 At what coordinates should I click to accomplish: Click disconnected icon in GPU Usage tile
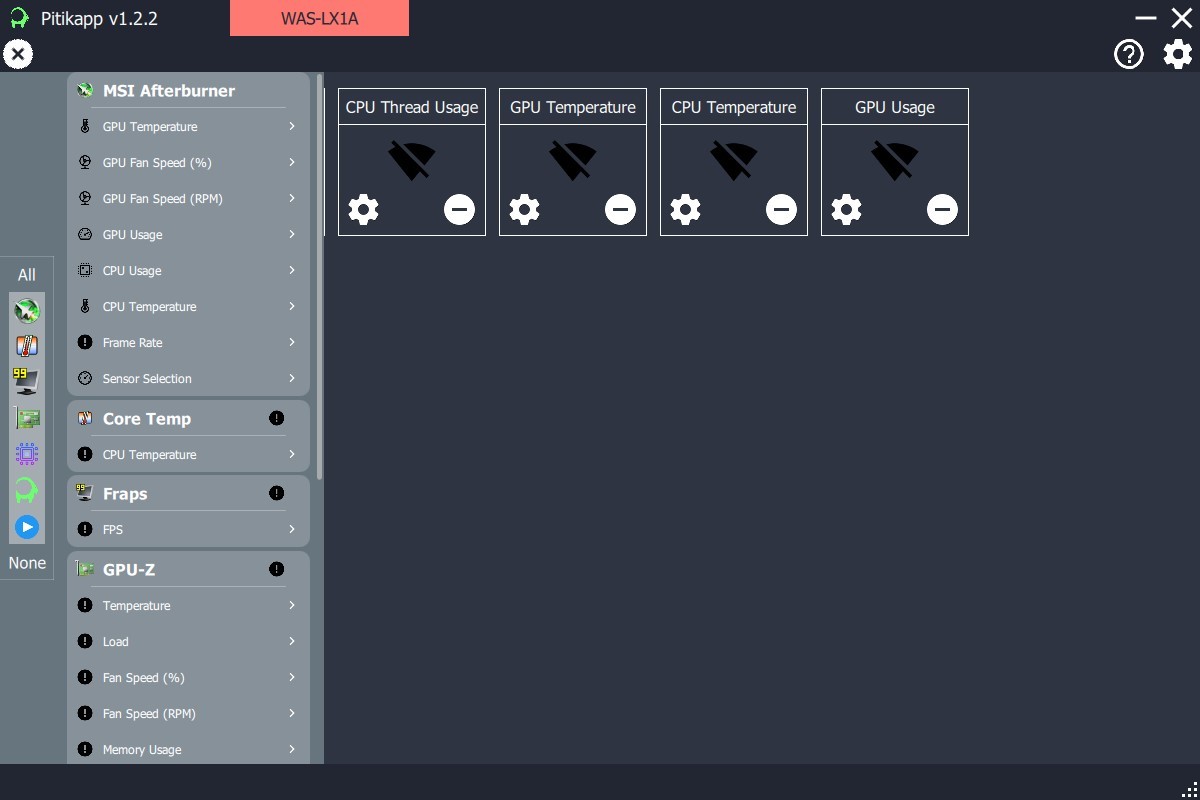(x=895, y=160)
